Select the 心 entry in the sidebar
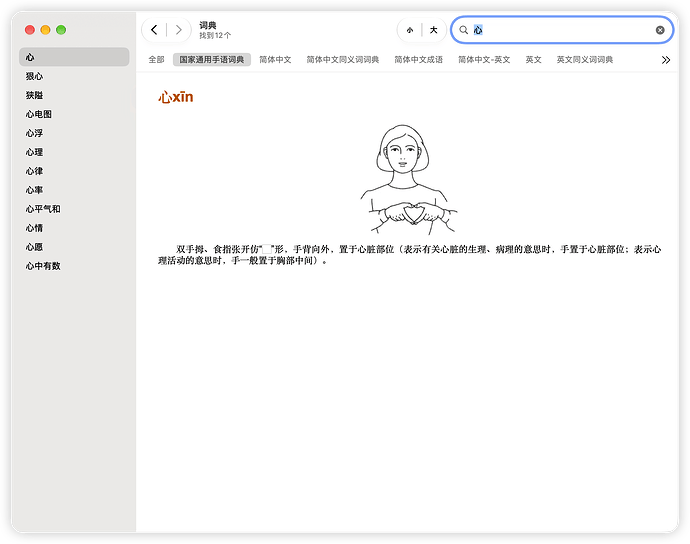This screenshot has width=690, height=544. [74, 57]
